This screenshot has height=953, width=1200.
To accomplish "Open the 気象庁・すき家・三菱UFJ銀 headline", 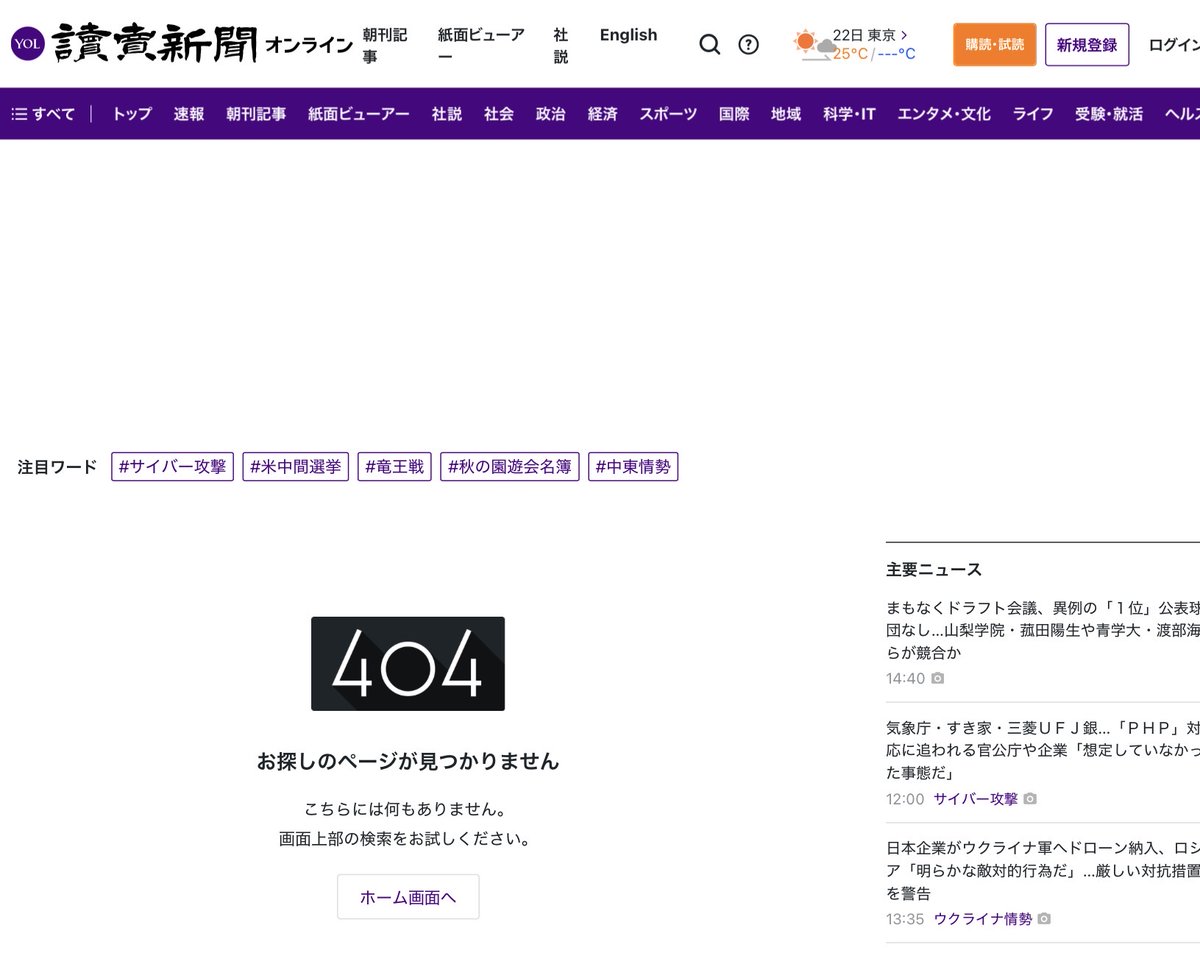I will (1043, 750).
